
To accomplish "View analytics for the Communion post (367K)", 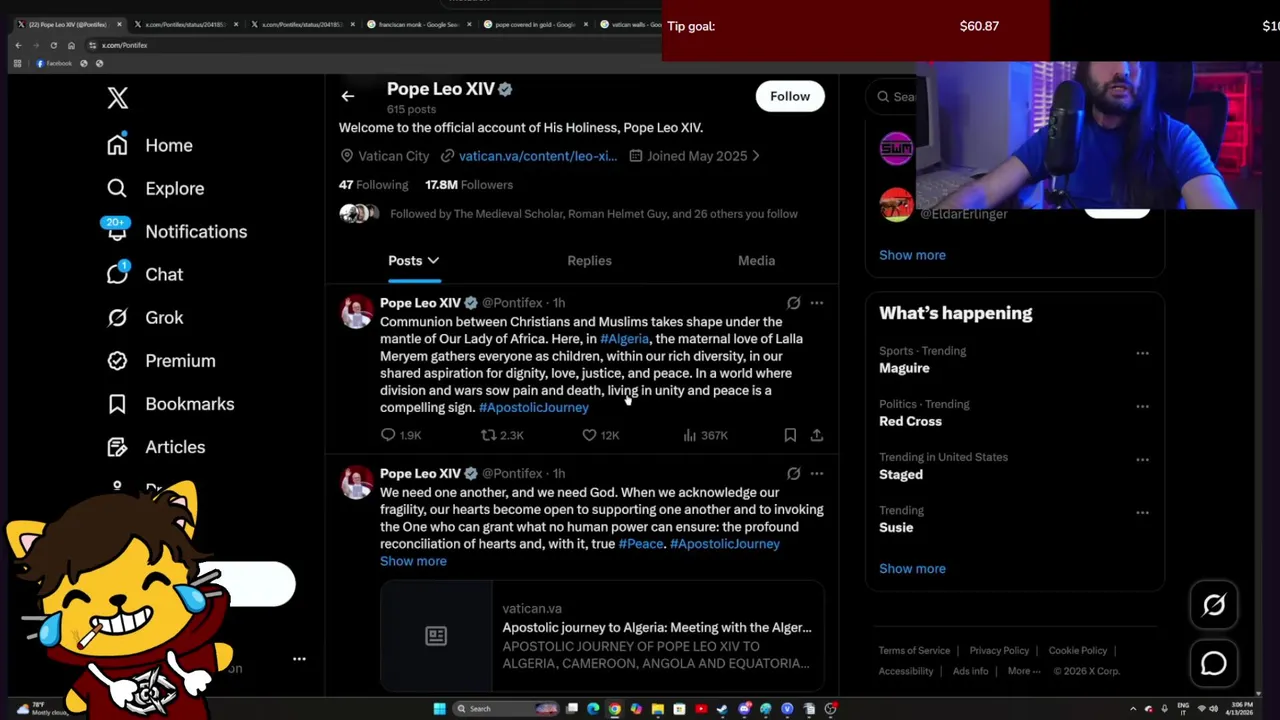I will click(x=705, y=435).
